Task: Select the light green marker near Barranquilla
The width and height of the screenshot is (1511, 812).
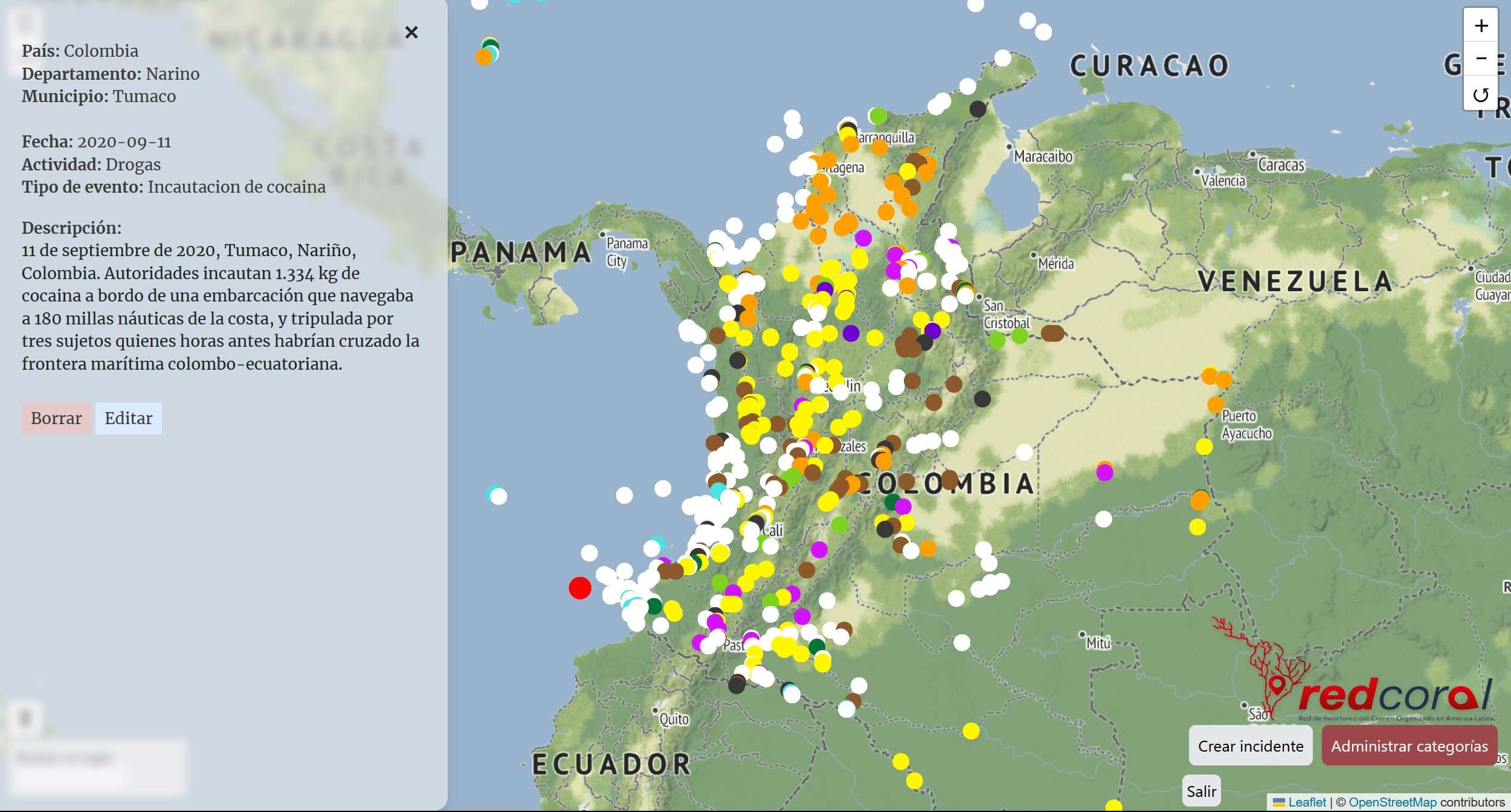Action: click(x=878, y=115)
